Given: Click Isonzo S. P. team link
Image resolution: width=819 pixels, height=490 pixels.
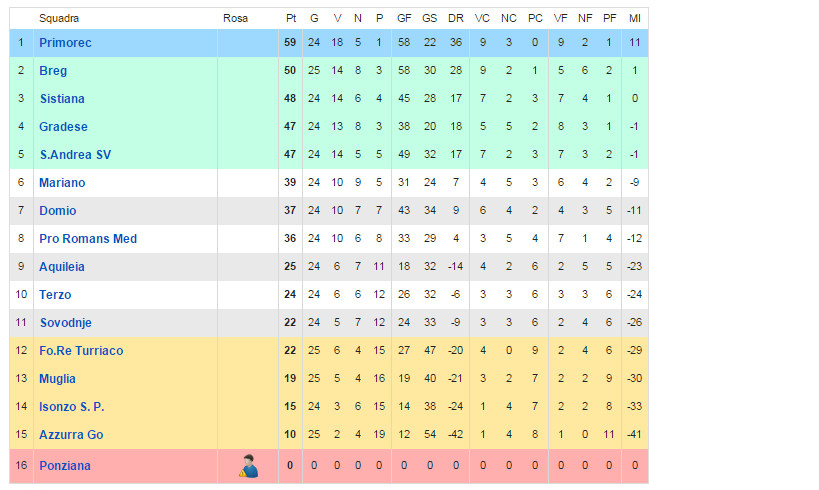Looking at the screenshot, I should point(72,407).
